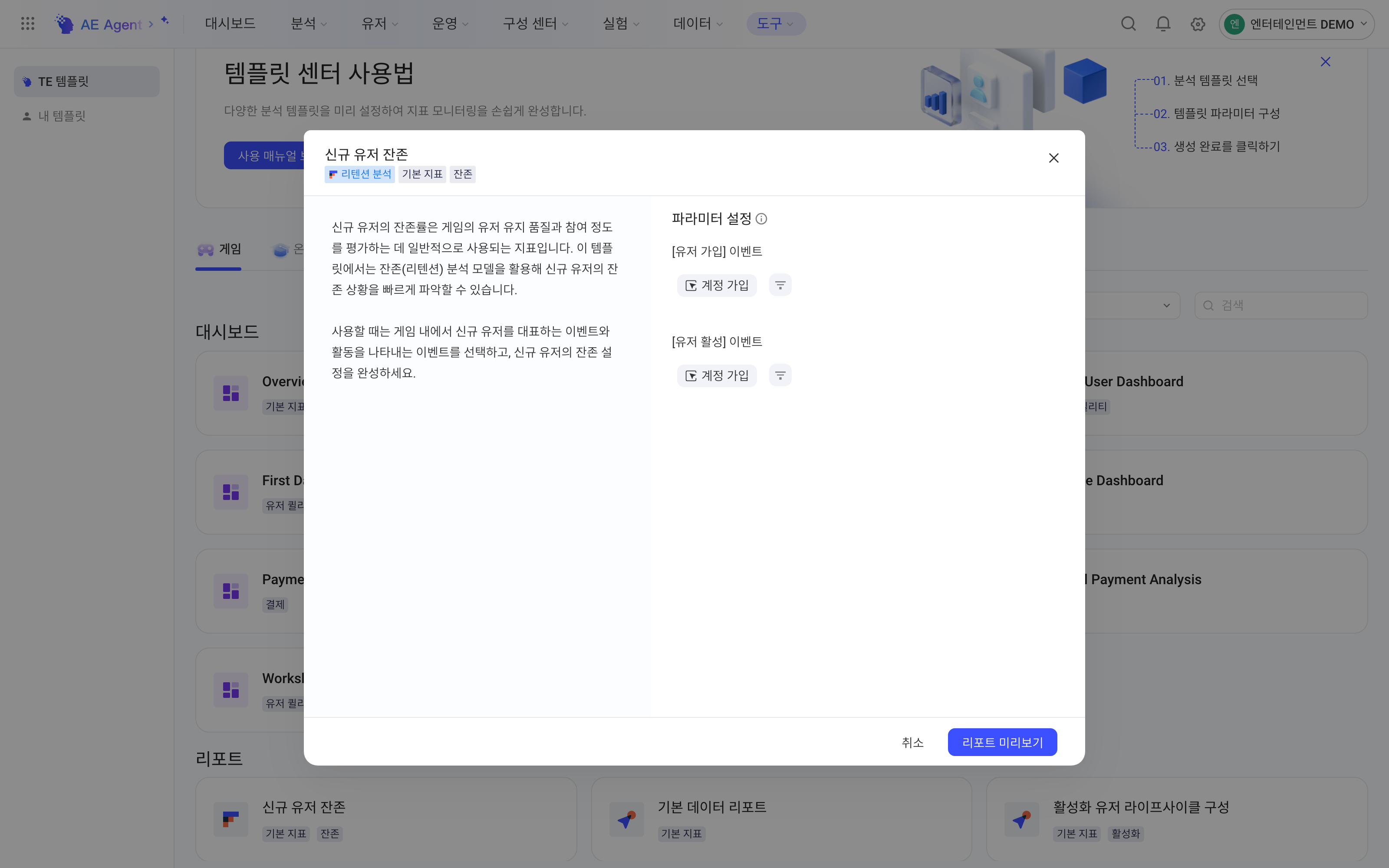Click the 사용 매뉴얼 button
This screenshot has width=1389, height=868.
(264, 155)
